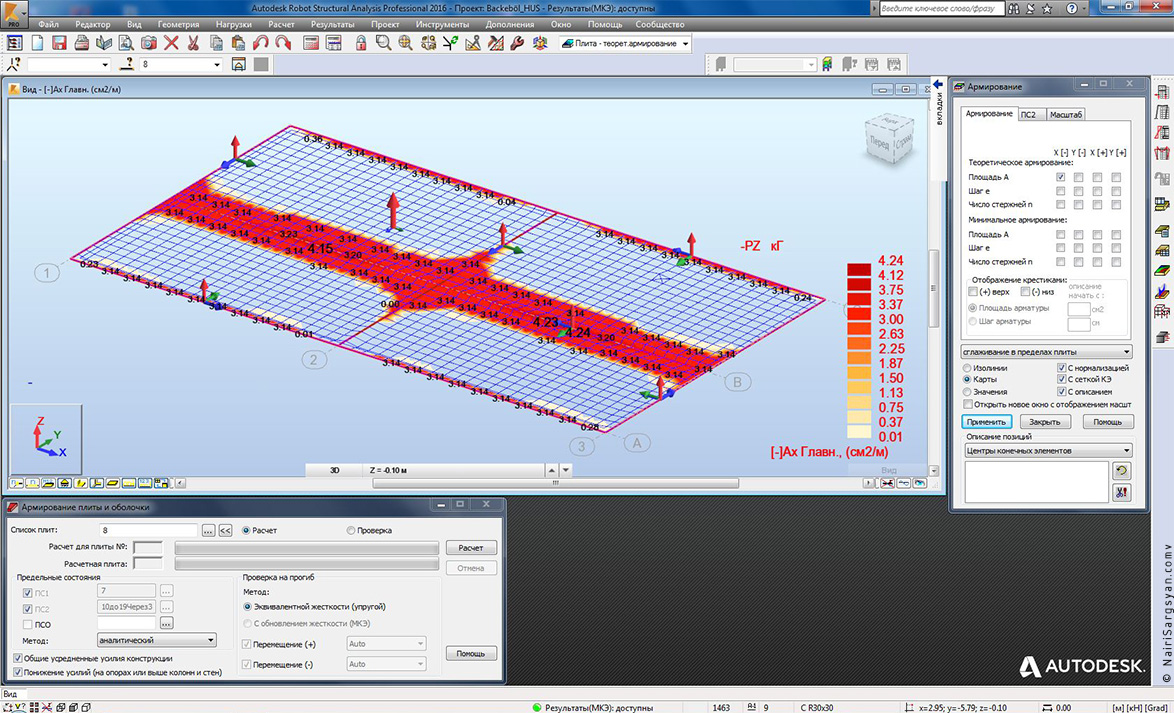1174x713 pixels.
Task: Click the top icon in right vertical toolbar
Action: point(1162,92)
